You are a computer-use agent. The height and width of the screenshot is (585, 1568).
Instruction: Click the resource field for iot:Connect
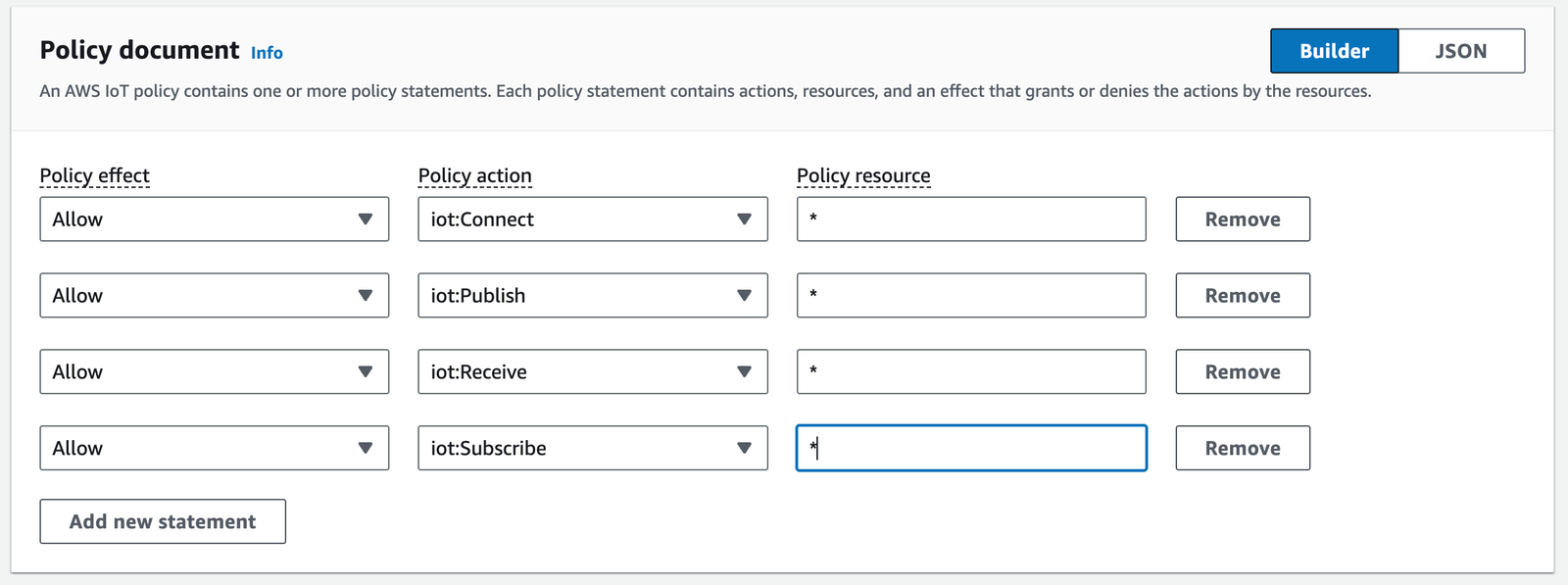[971, 219]
